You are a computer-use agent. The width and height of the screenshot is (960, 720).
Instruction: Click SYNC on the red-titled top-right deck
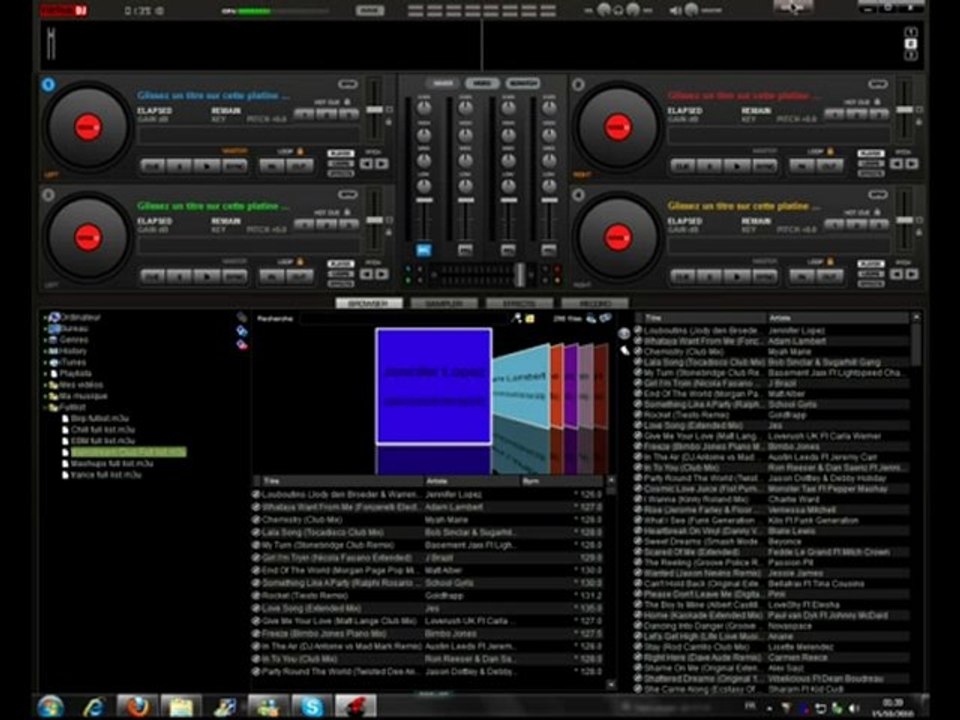click(763, 165)
